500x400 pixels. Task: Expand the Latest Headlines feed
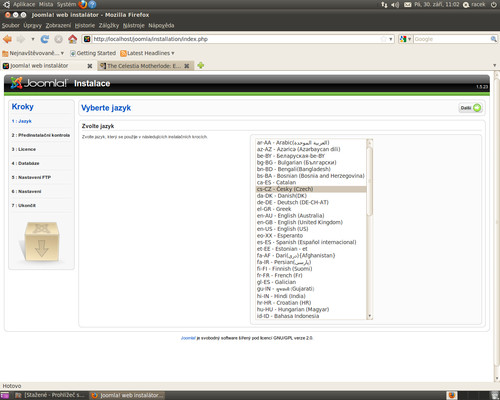click(147, 53)
